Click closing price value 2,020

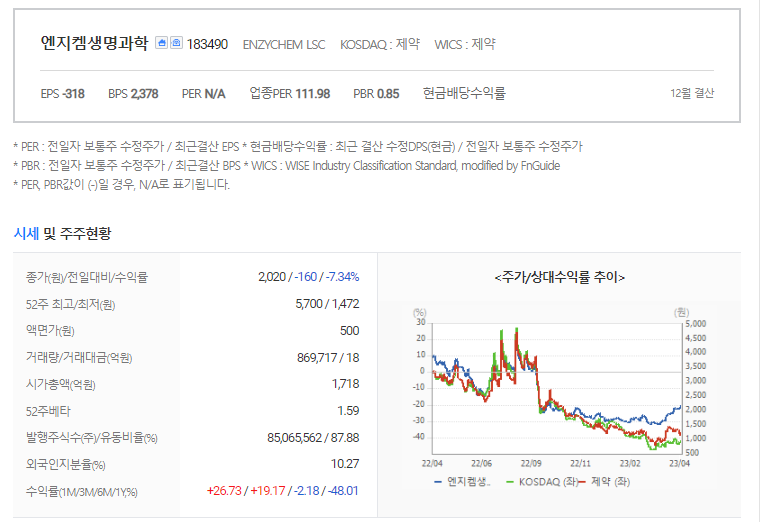click(272, 277)
